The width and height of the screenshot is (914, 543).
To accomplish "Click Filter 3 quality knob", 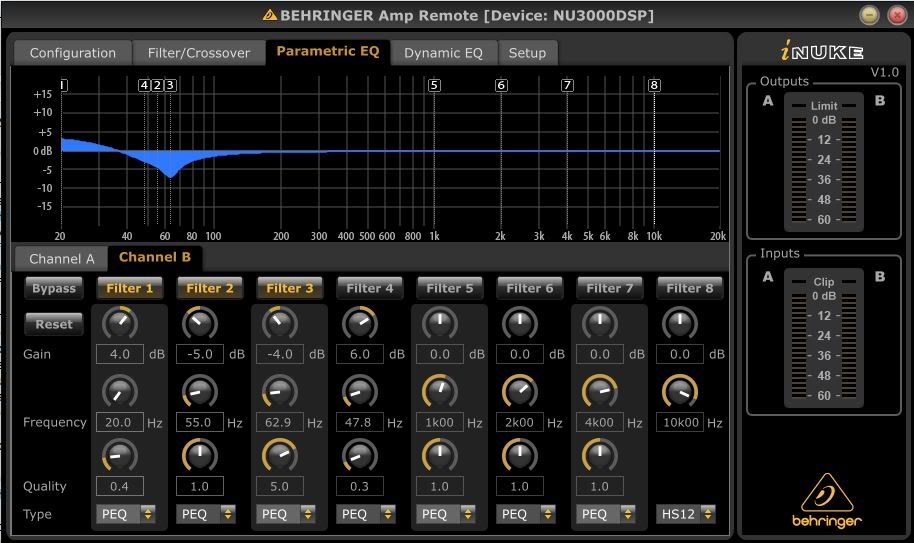I will coord(280,455).
